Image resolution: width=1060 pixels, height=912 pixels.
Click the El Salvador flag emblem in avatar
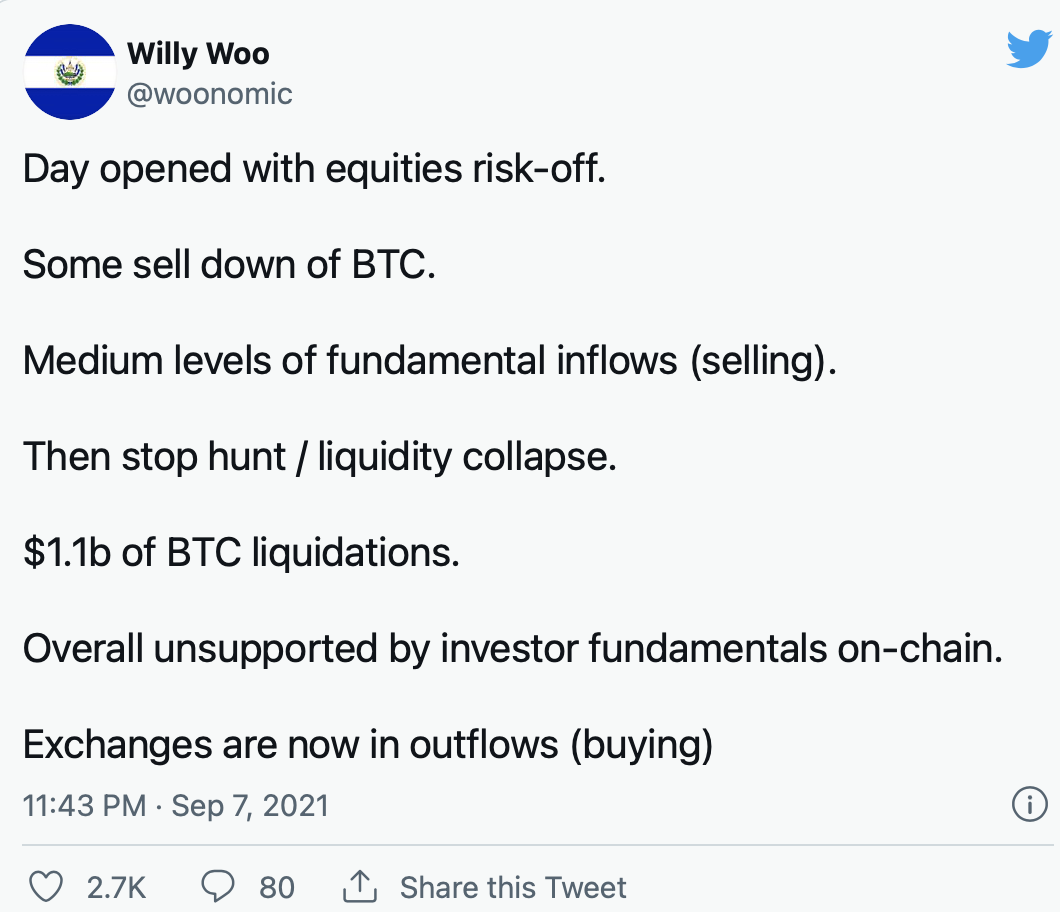(70, 72)
